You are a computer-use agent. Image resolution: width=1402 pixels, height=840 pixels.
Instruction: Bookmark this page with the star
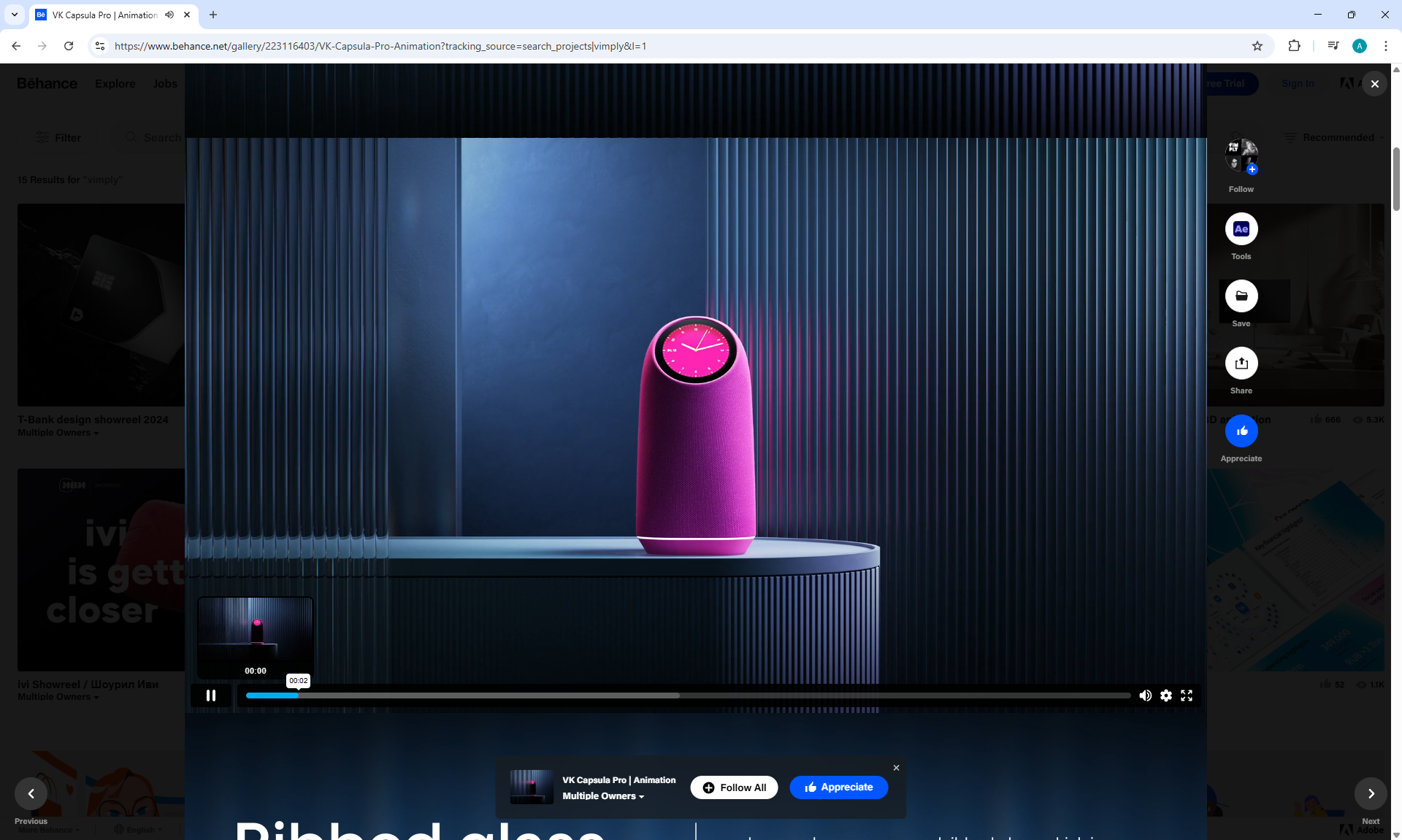(1257, 46)
